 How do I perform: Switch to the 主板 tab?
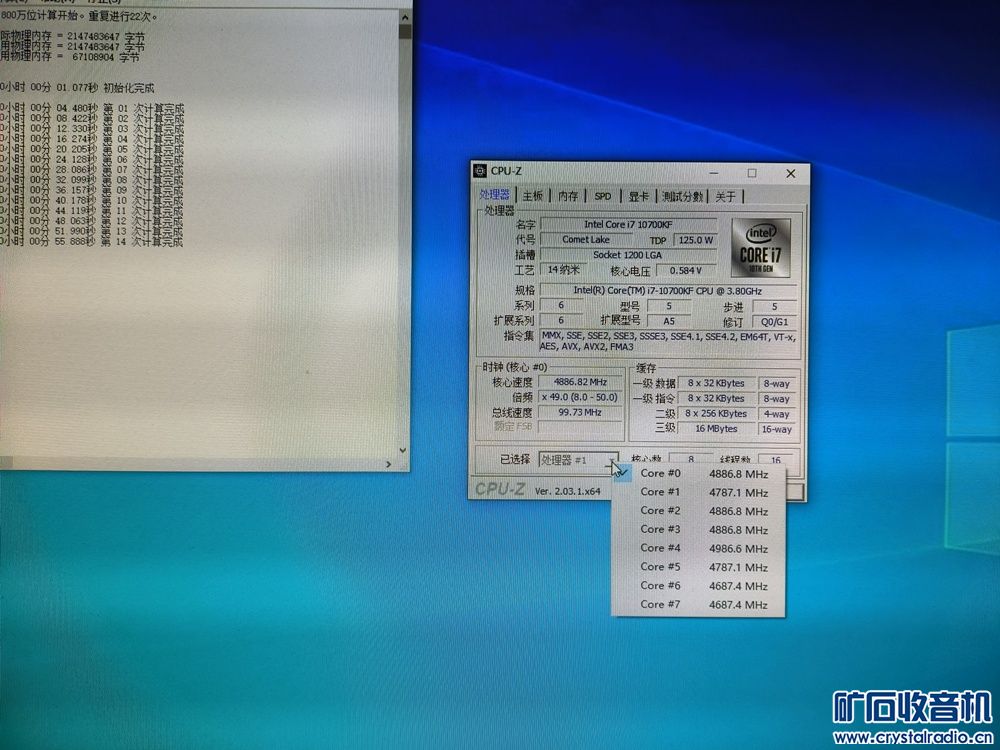[533, 196]
